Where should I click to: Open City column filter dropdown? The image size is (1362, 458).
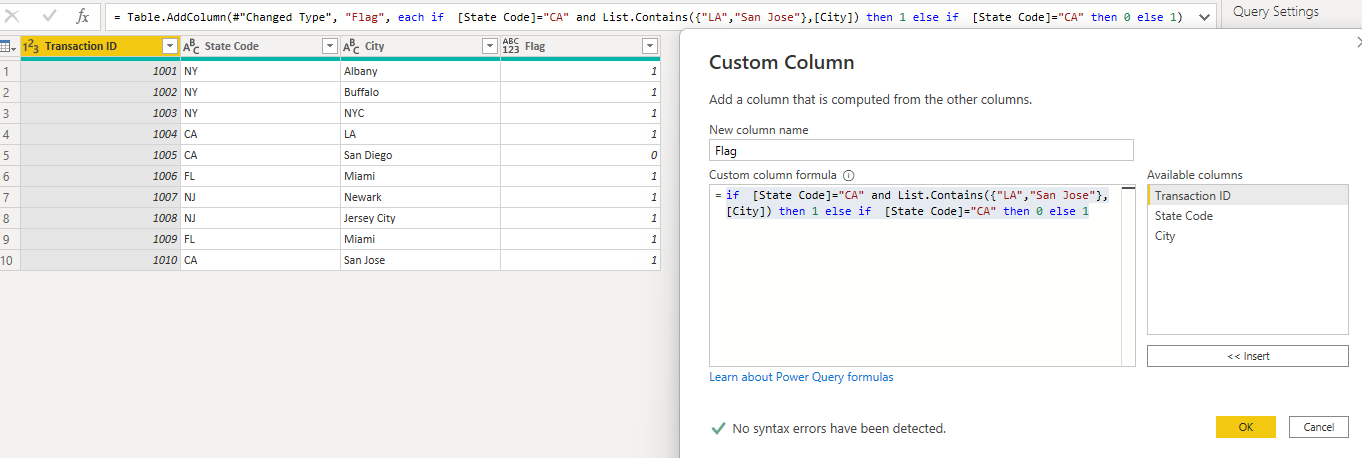click(489, 46)
